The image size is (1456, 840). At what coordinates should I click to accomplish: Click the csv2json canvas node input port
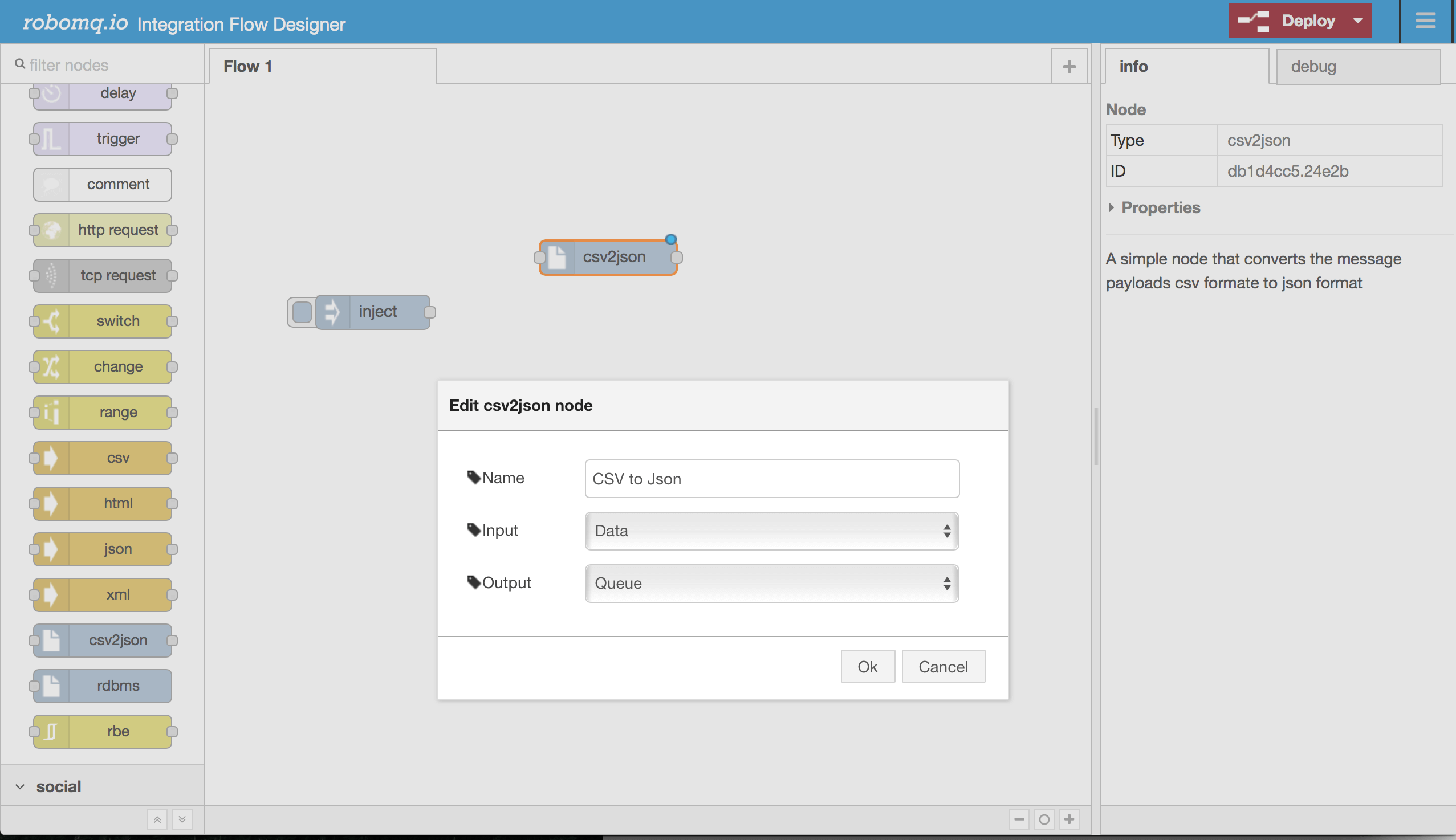pyautogui.click(x=539, y=258)
